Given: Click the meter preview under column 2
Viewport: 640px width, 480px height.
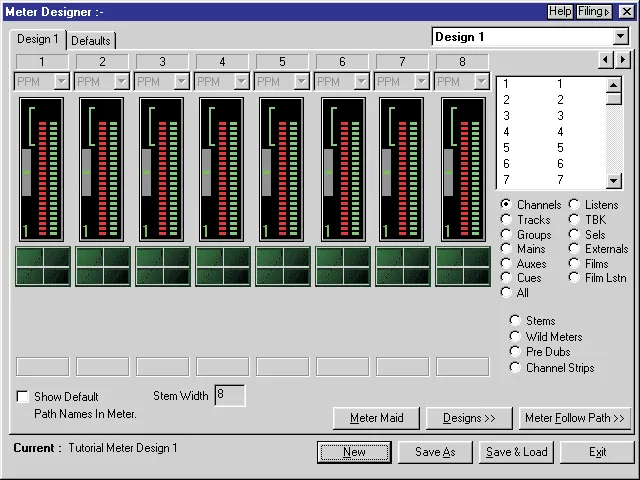Looking at the screenshot, I should pyautogui.click(x=102, y=169).
